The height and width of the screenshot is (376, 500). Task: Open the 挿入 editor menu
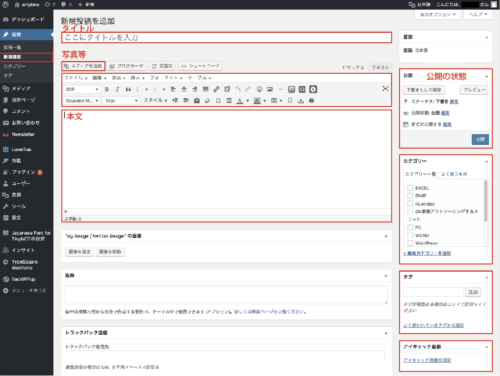click(137, 78)
